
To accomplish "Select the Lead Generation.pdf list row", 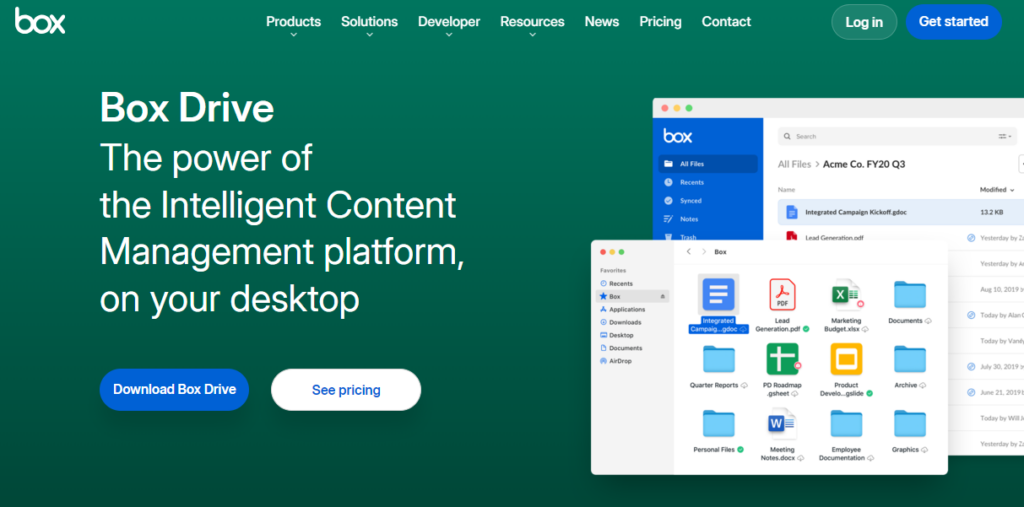I will (901, 238).
